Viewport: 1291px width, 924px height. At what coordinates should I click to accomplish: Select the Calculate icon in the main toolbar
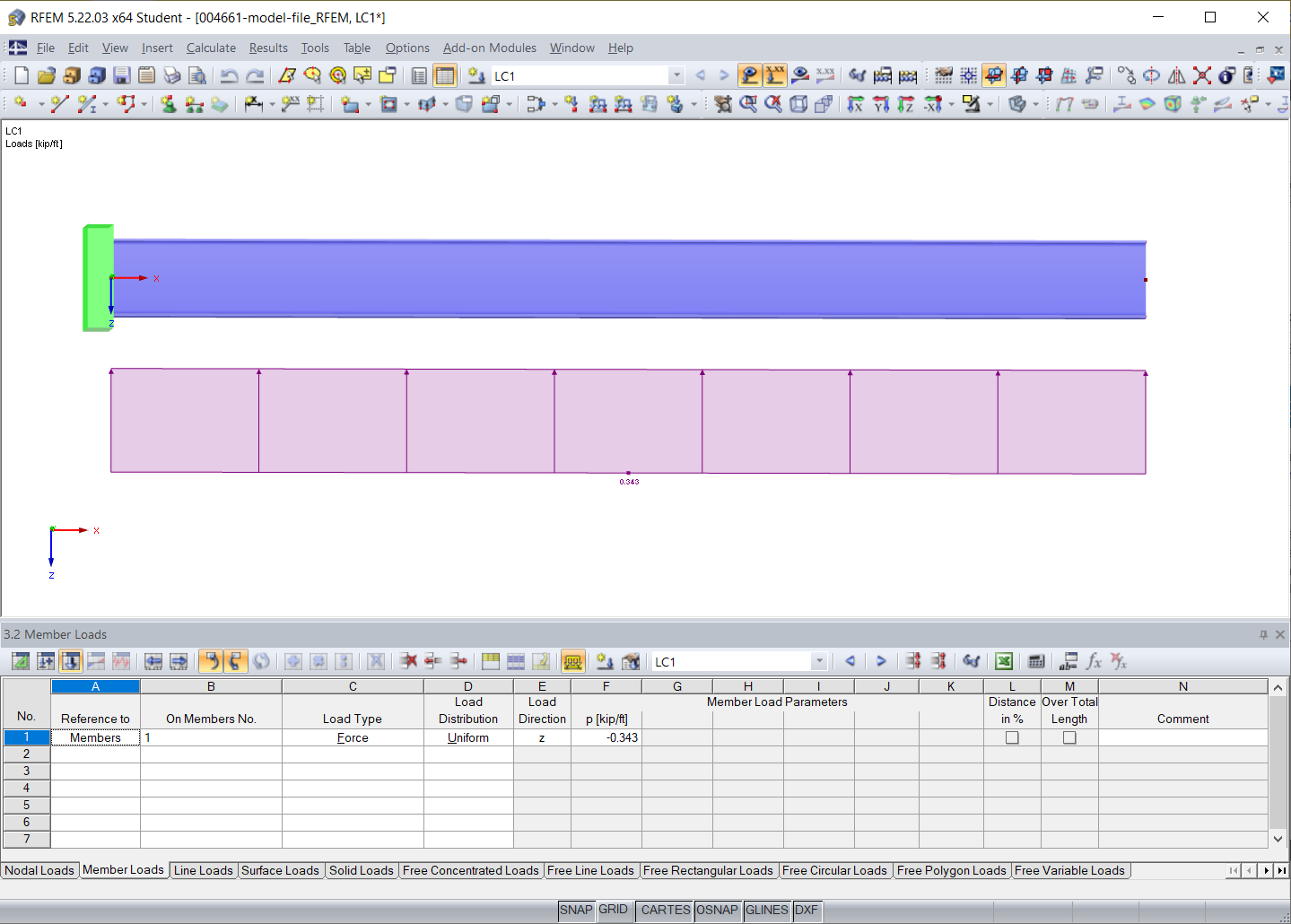908,75
